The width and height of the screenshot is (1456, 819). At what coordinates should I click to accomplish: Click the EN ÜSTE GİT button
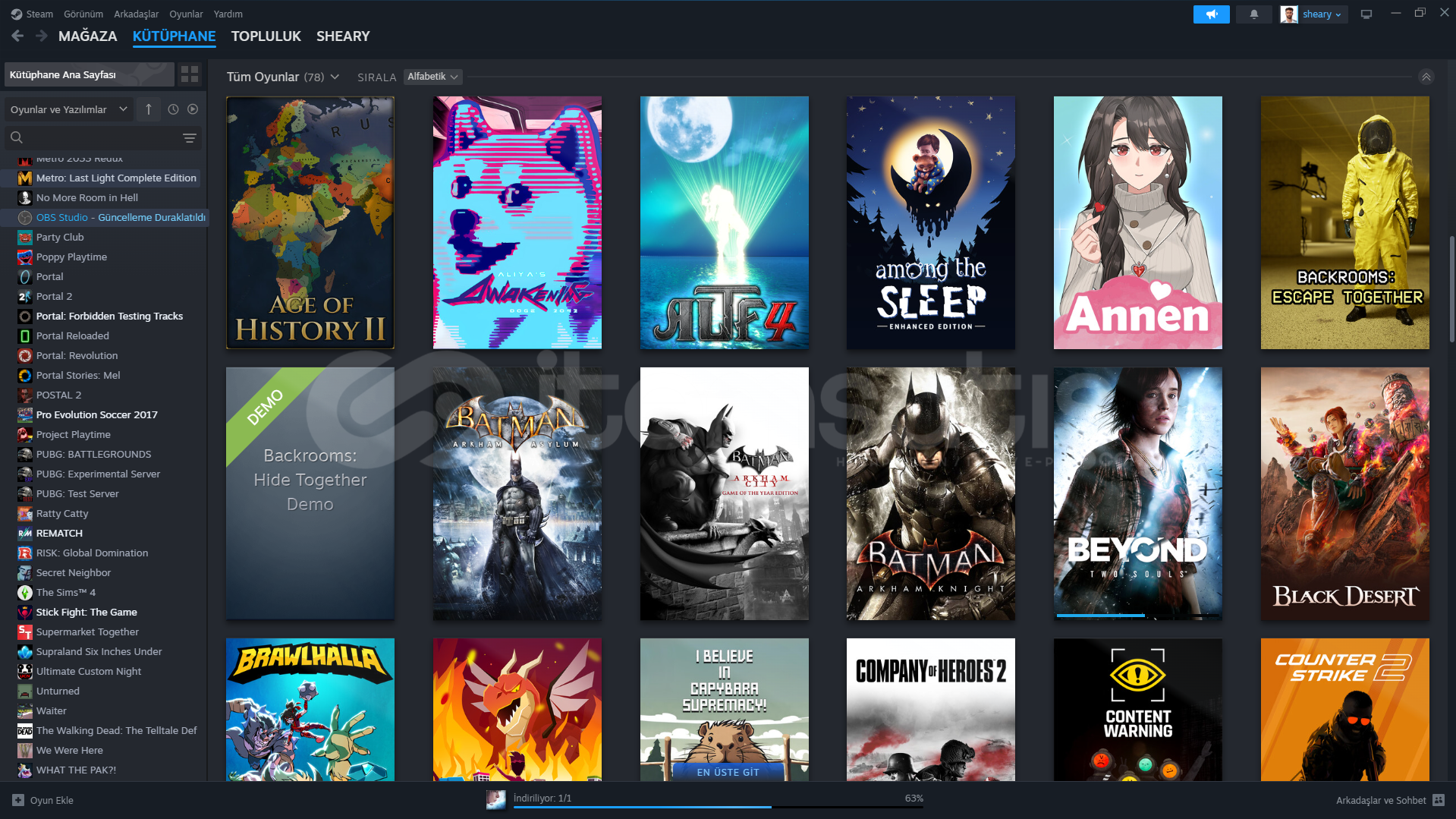728,772
